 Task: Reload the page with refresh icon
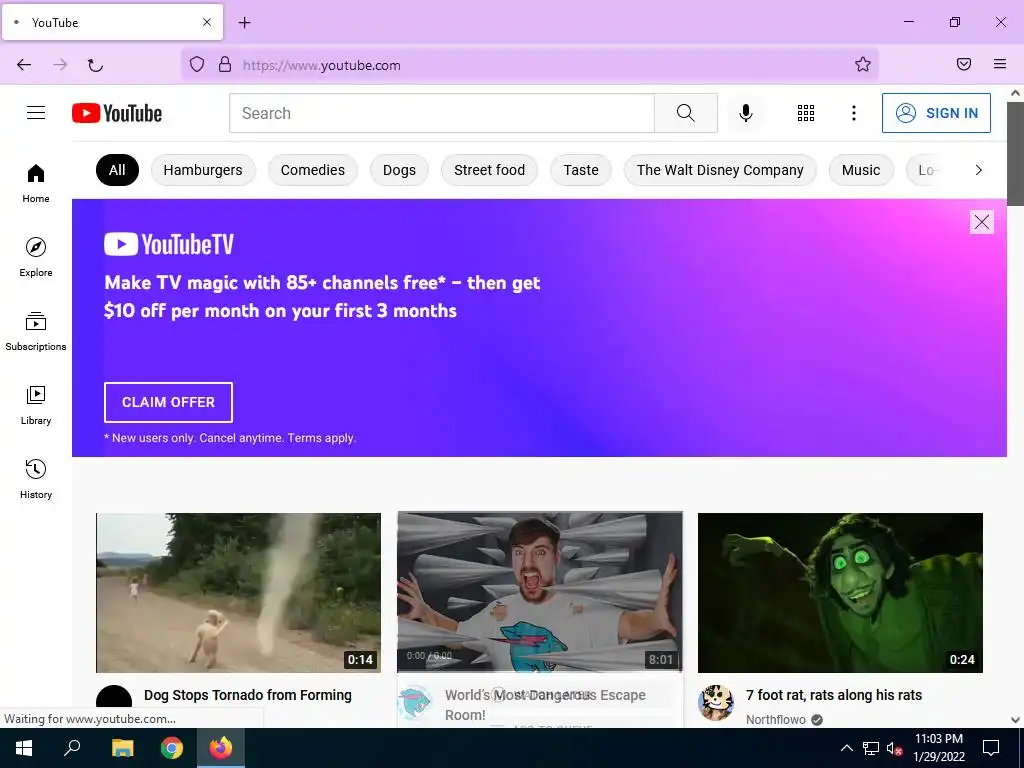(95, 65)
